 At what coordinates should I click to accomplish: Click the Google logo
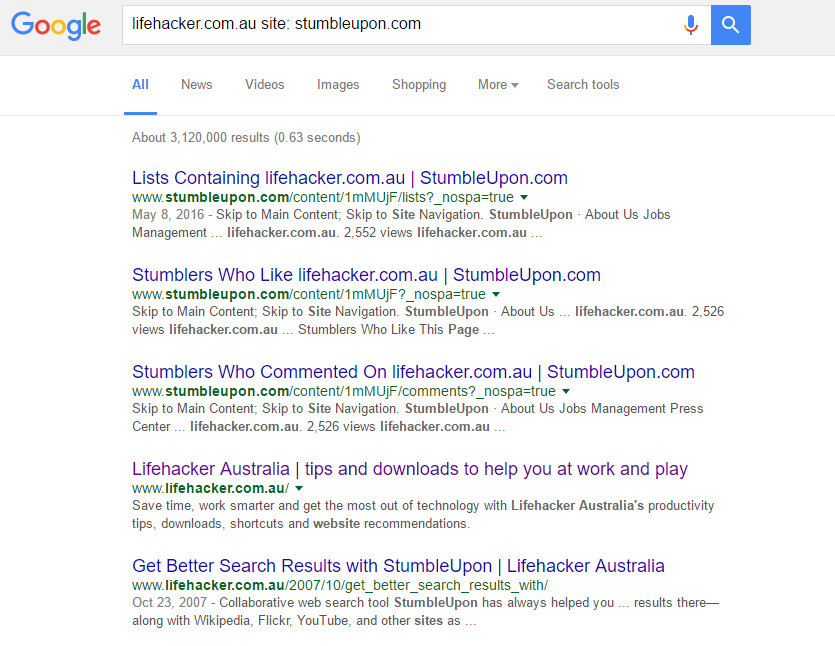click(x=56, y=26)
